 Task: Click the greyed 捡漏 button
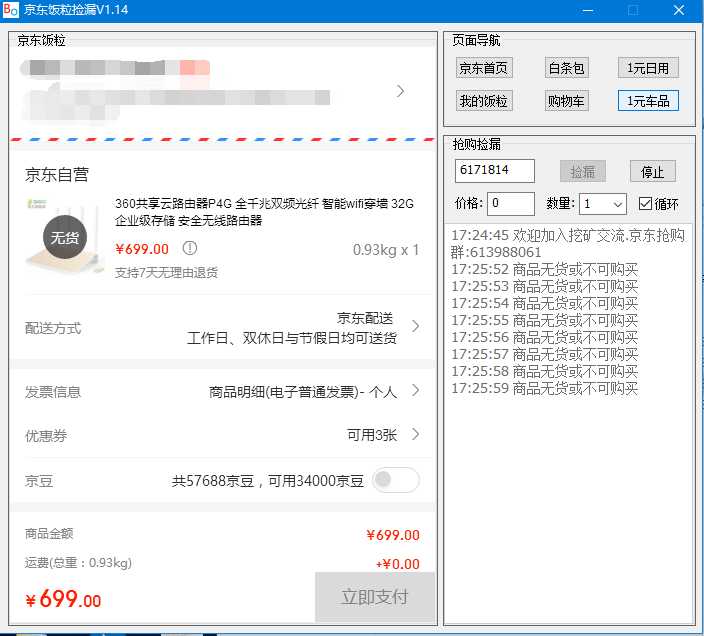(x=582, y=171)
